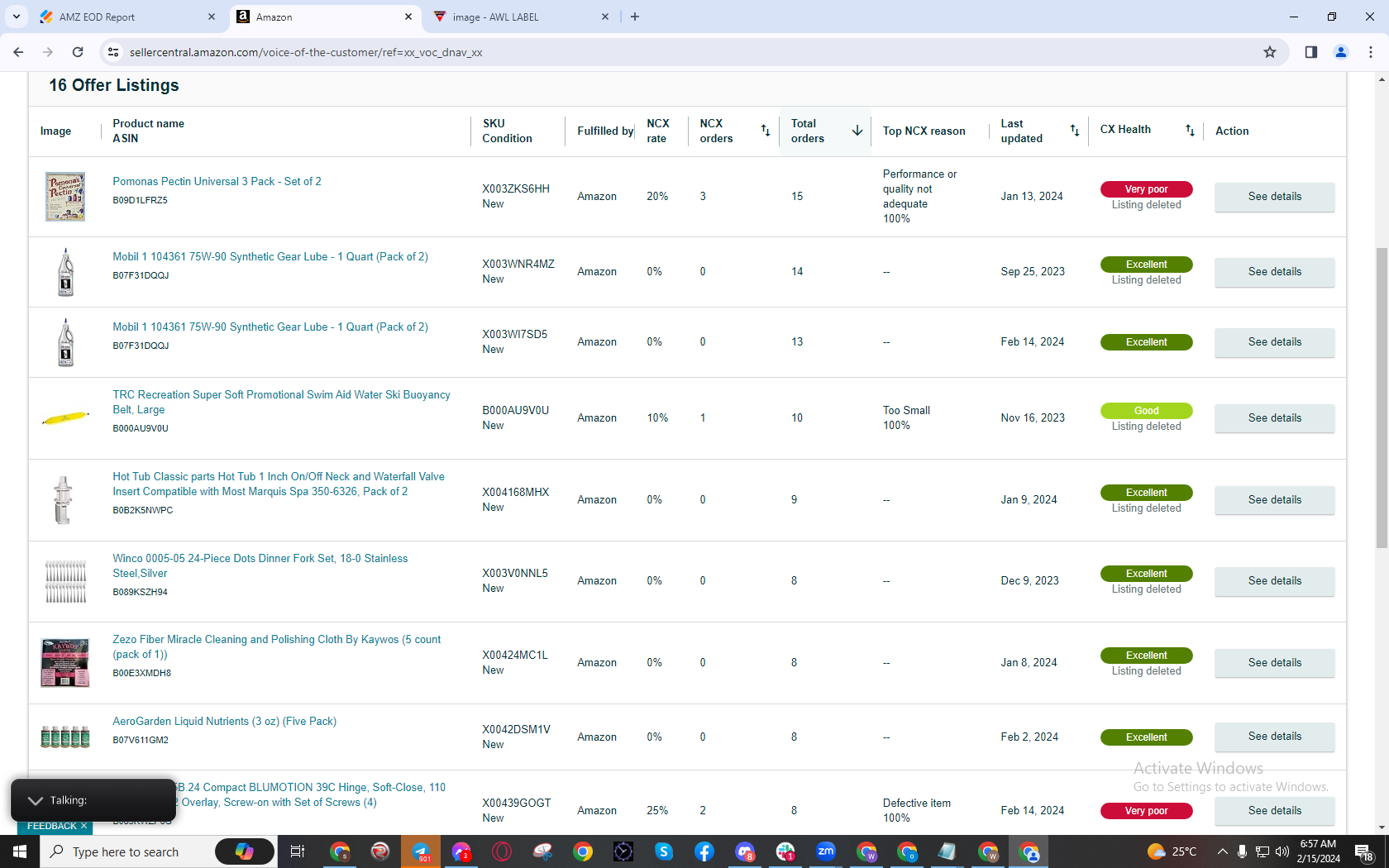The height and width of the screenshot is (868, 1389).
Task: Open a new browser tab
Action: (x=635, y=17)
